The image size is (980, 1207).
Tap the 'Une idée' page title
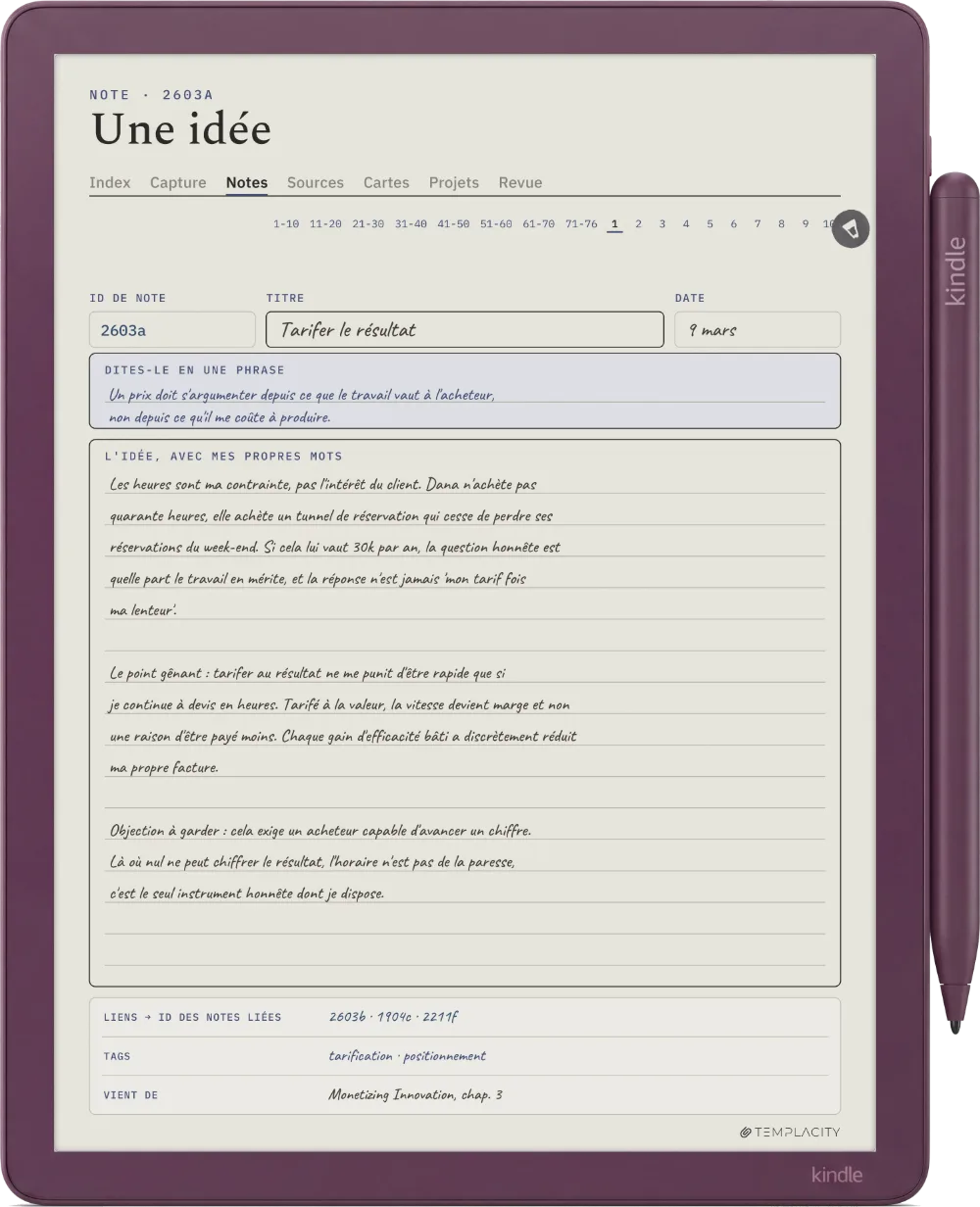(181, 129)
